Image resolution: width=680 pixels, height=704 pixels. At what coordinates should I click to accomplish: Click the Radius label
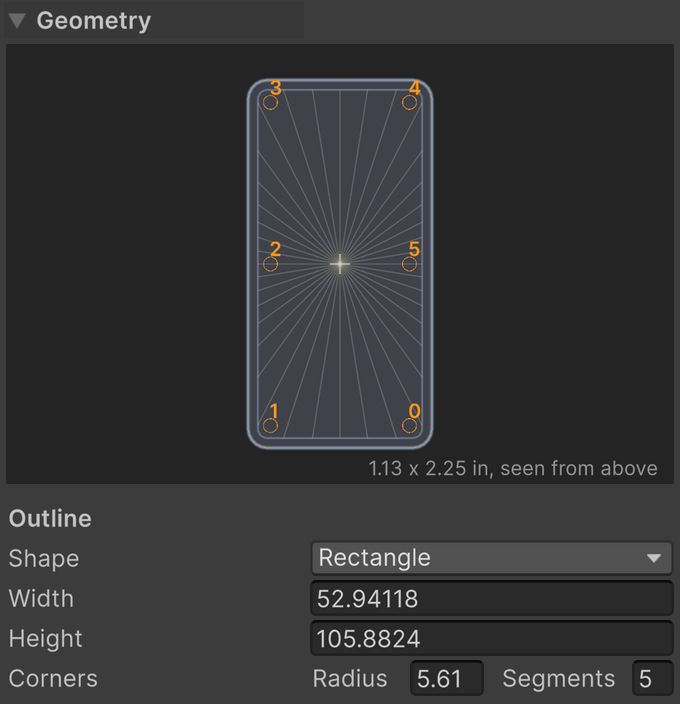[350, 678]
